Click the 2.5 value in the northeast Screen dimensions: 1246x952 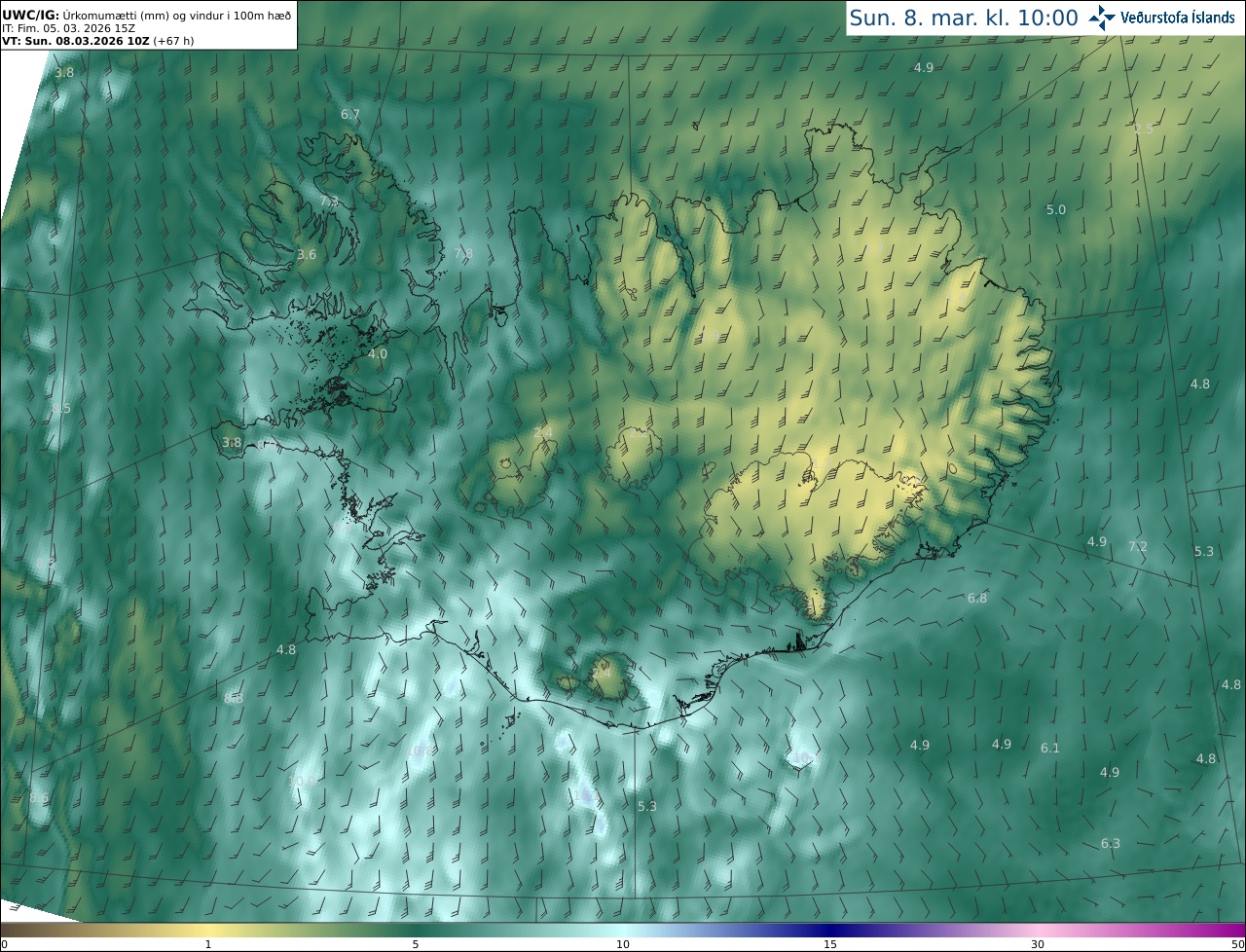[1143, 128]
